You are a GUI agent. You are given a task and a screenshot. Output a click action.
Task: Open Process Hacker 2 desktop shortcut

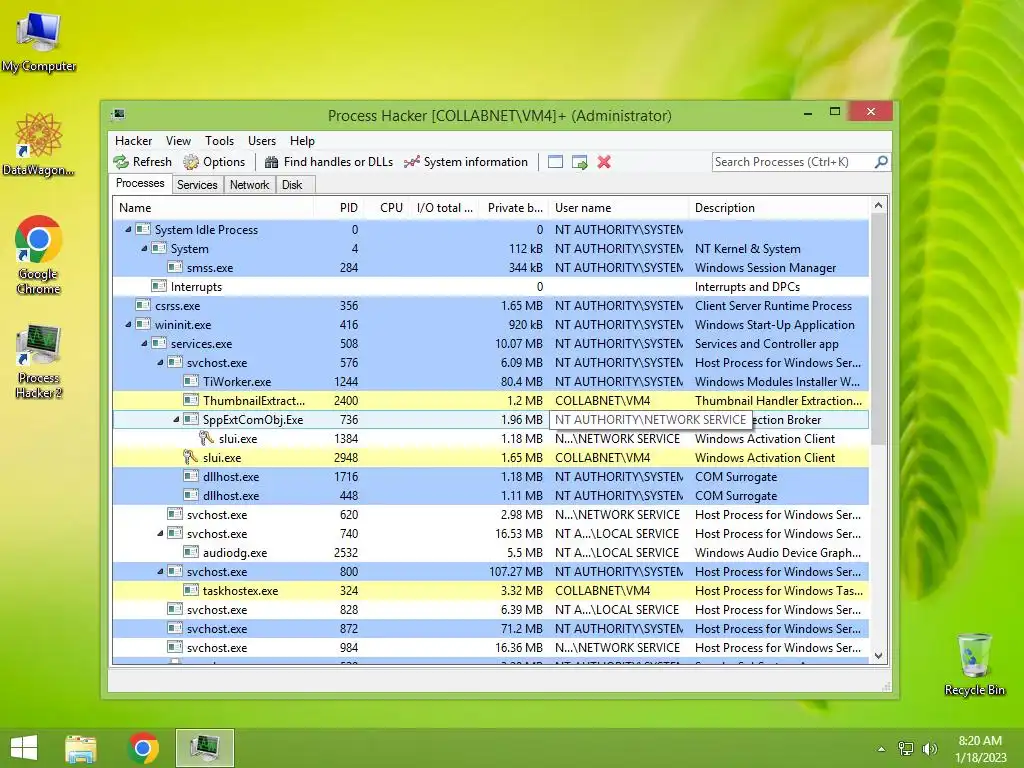click(39, 361)
